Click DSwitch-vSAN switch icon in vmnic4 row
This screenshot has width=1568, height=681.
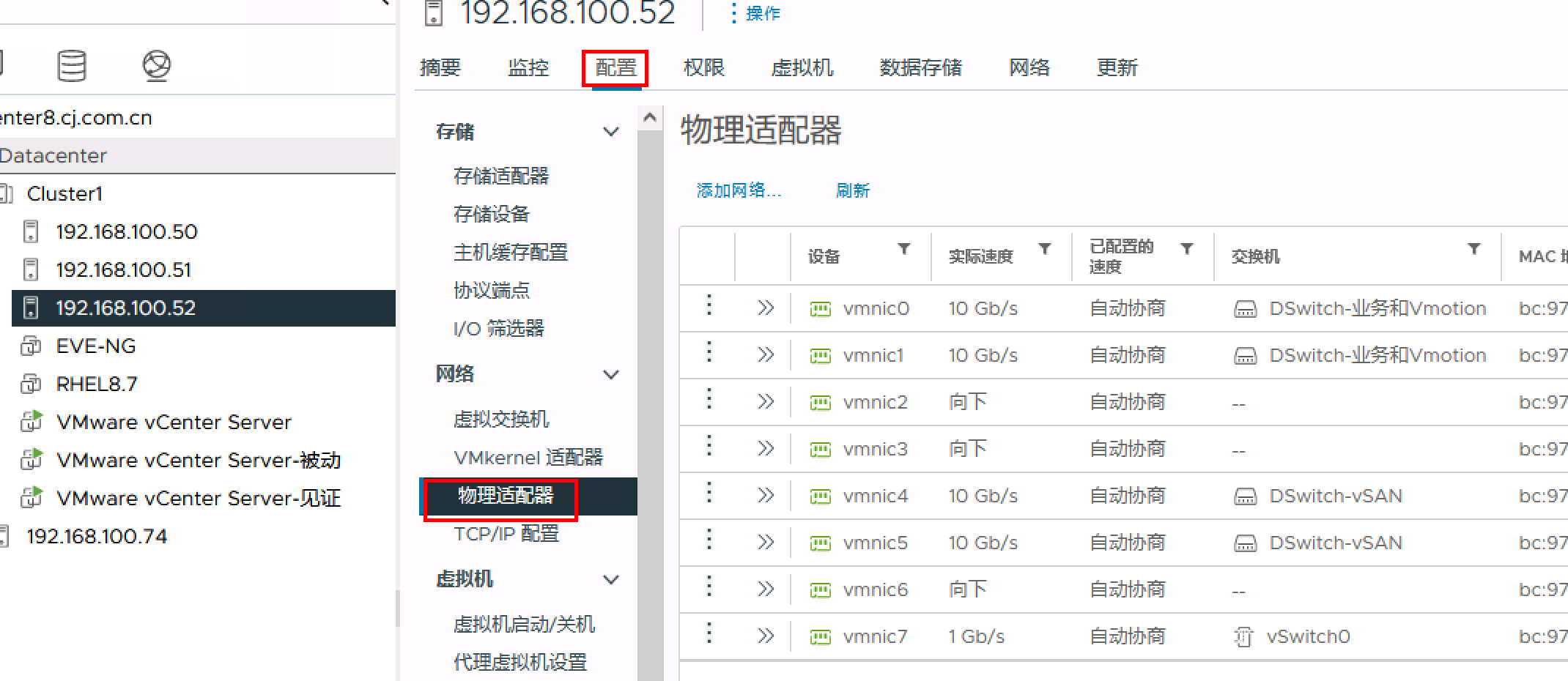[x=1245, y=497]
